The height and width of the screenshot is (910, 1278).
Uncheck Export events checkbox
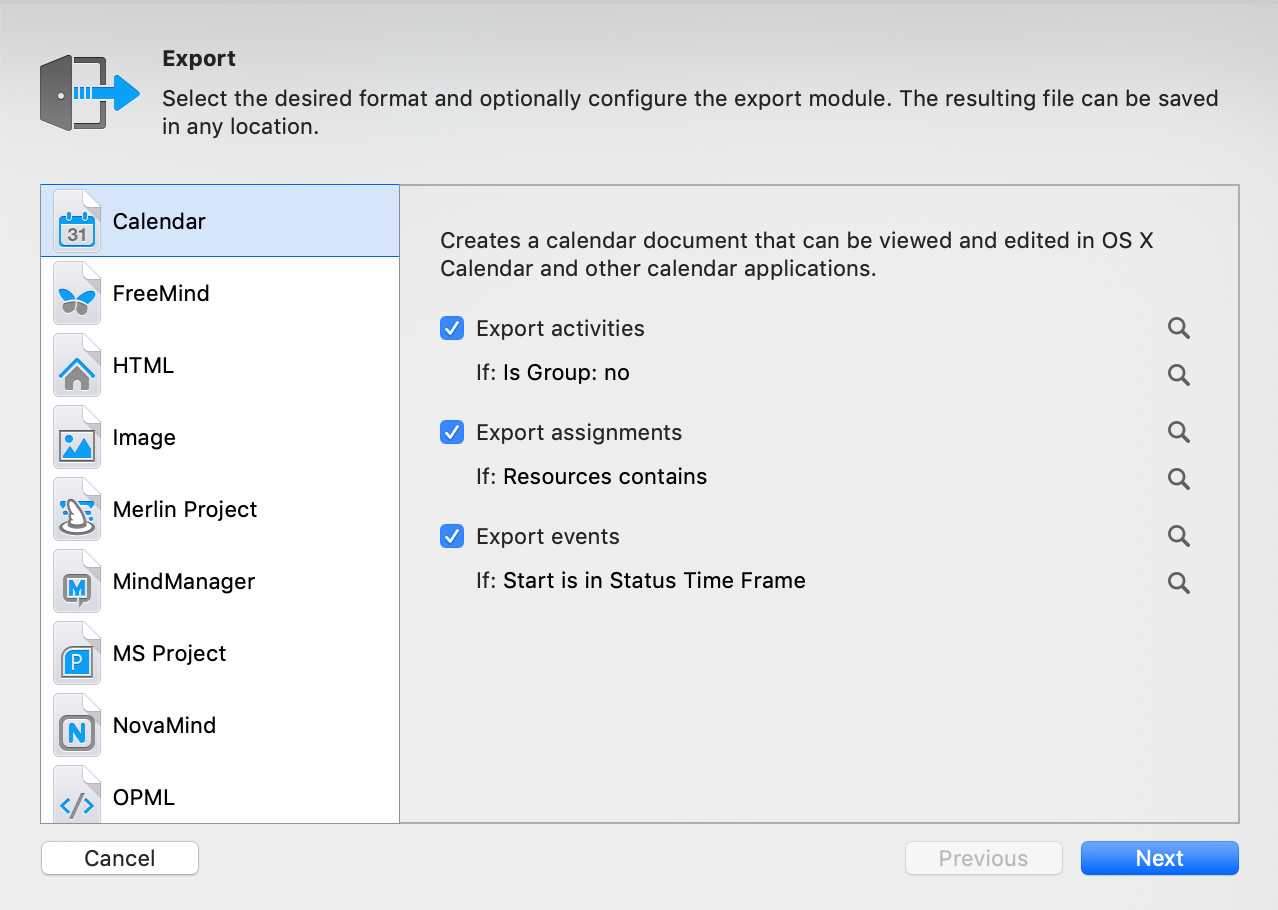[452, 536]
